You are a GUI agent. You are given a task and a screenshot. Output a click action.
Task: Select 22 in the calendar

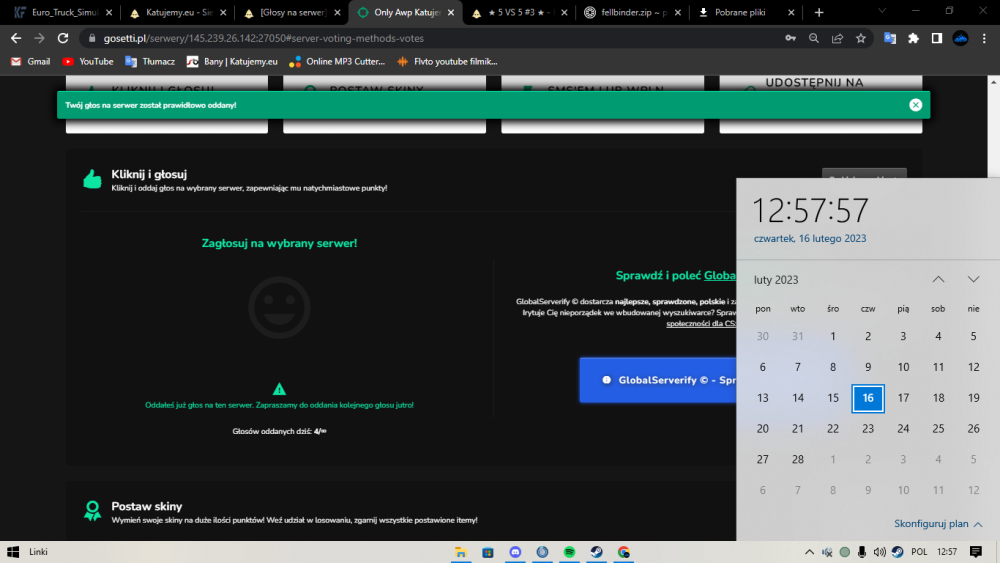tap(833, 428)
